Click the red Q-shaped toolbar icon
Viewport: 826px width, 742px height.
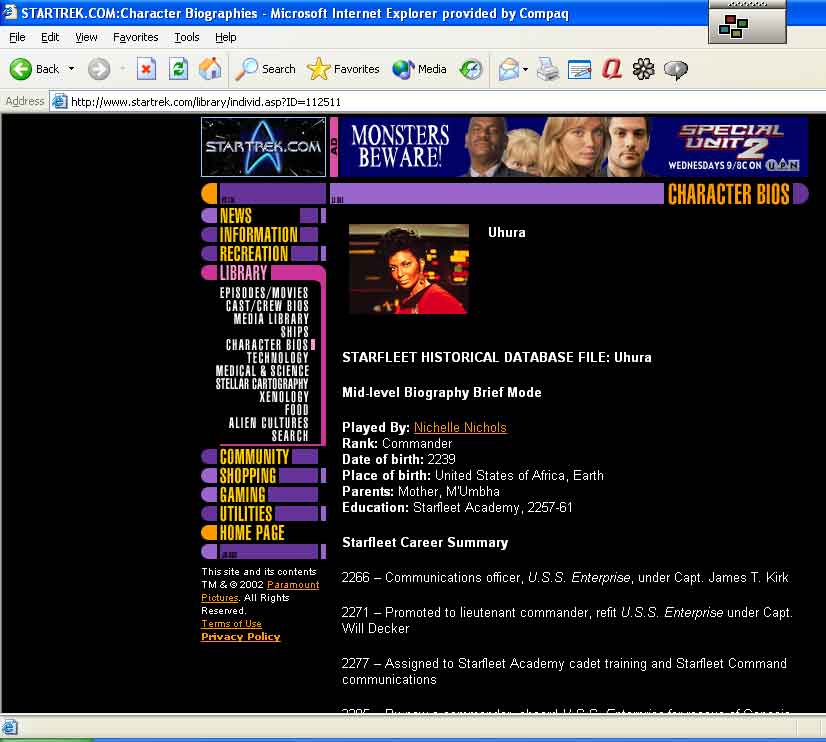(612, 69)
